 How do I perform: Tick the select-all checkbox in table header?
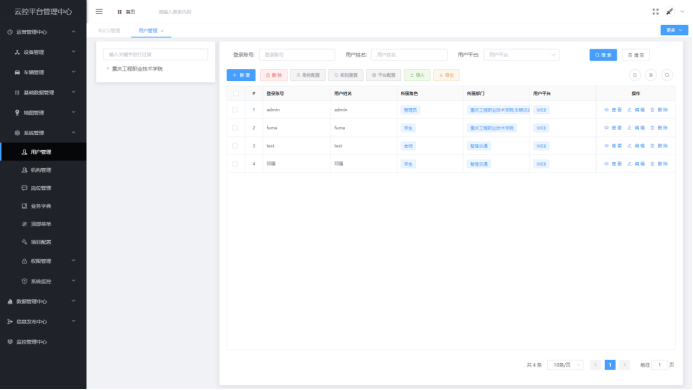235,93
